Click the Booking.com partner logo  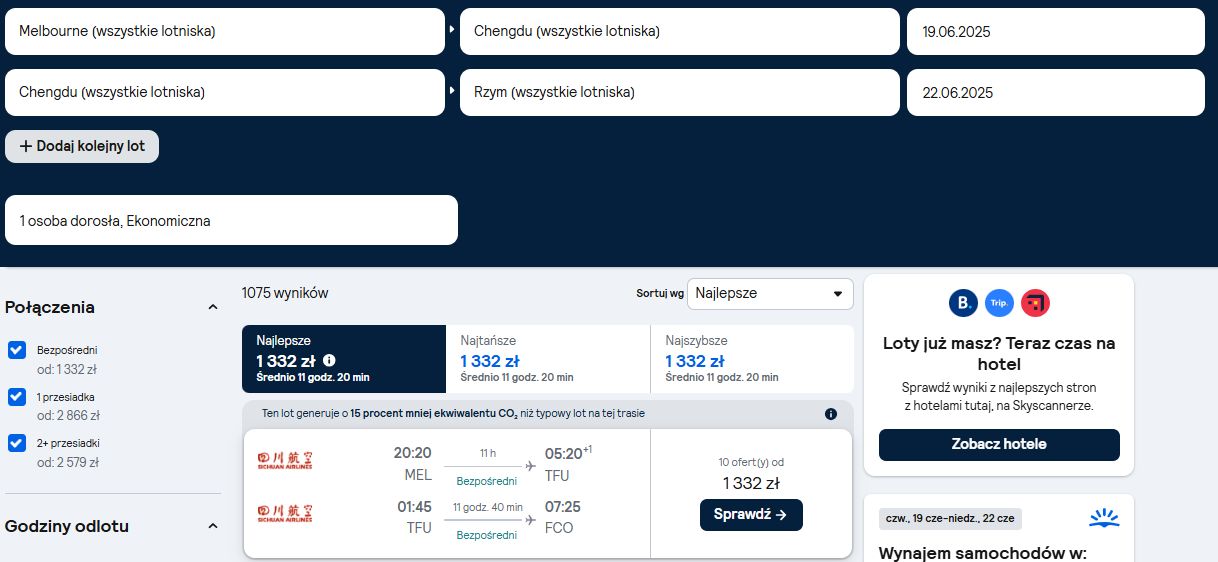(963, 303)
